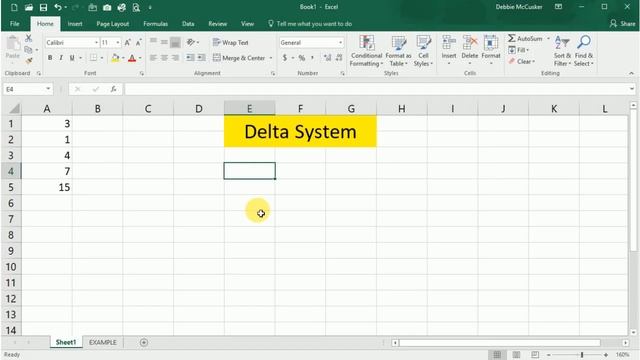Click the camera icon in quick access toolbar
Image resolution: width=640 pixels, height=360 pixels.
[x=107, y=7]
